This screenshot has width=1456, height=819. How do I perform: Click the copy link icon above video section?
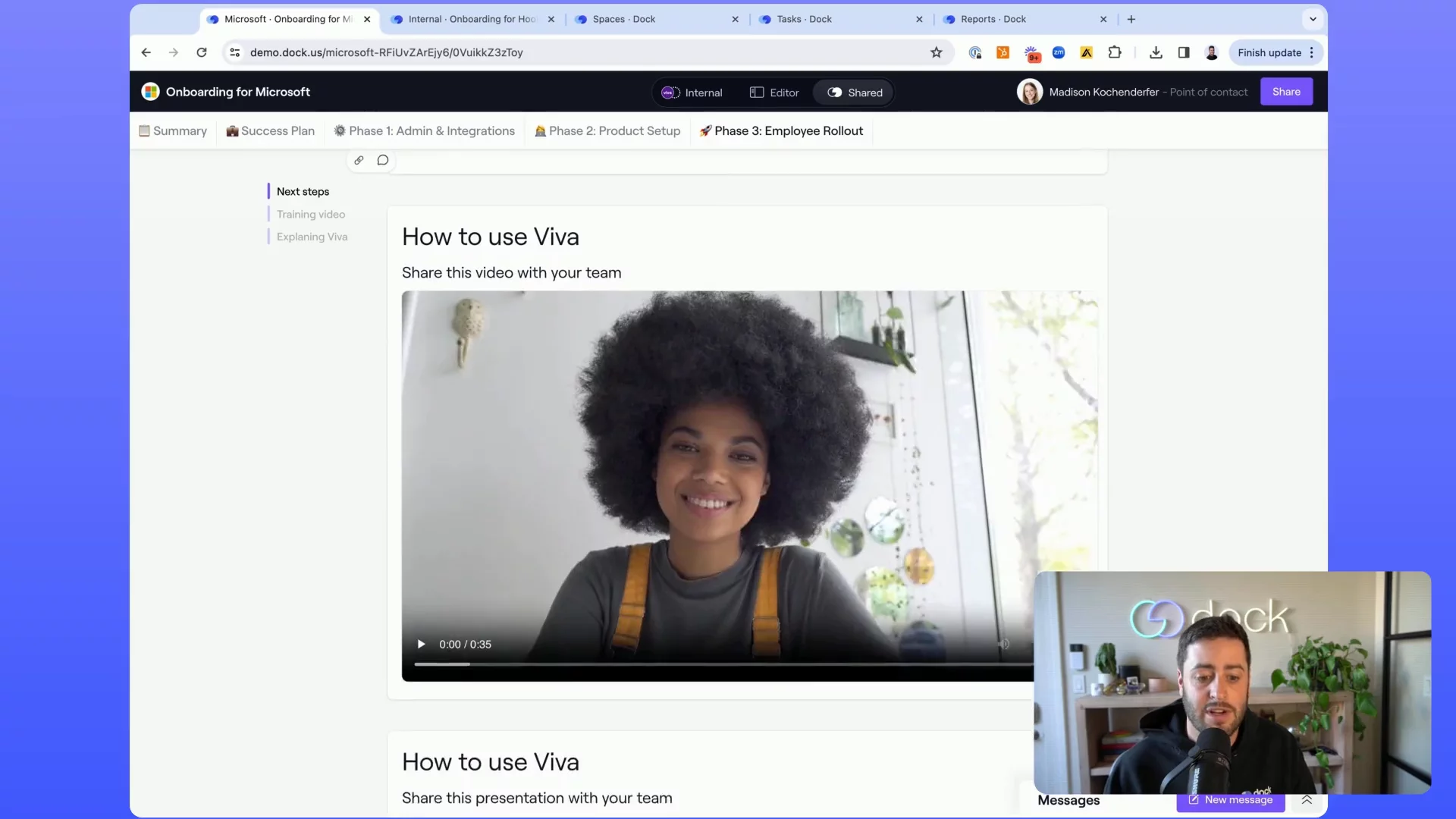pyautogui.click(x=359, y=160)
